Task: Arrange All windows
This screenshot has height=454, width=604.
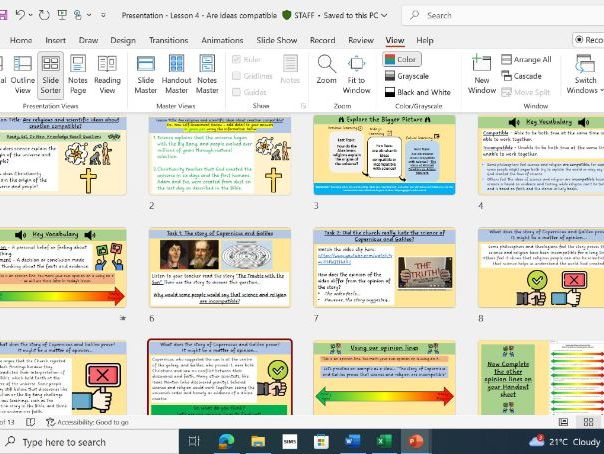Action: pyautogui.click(x=526, y=59)
